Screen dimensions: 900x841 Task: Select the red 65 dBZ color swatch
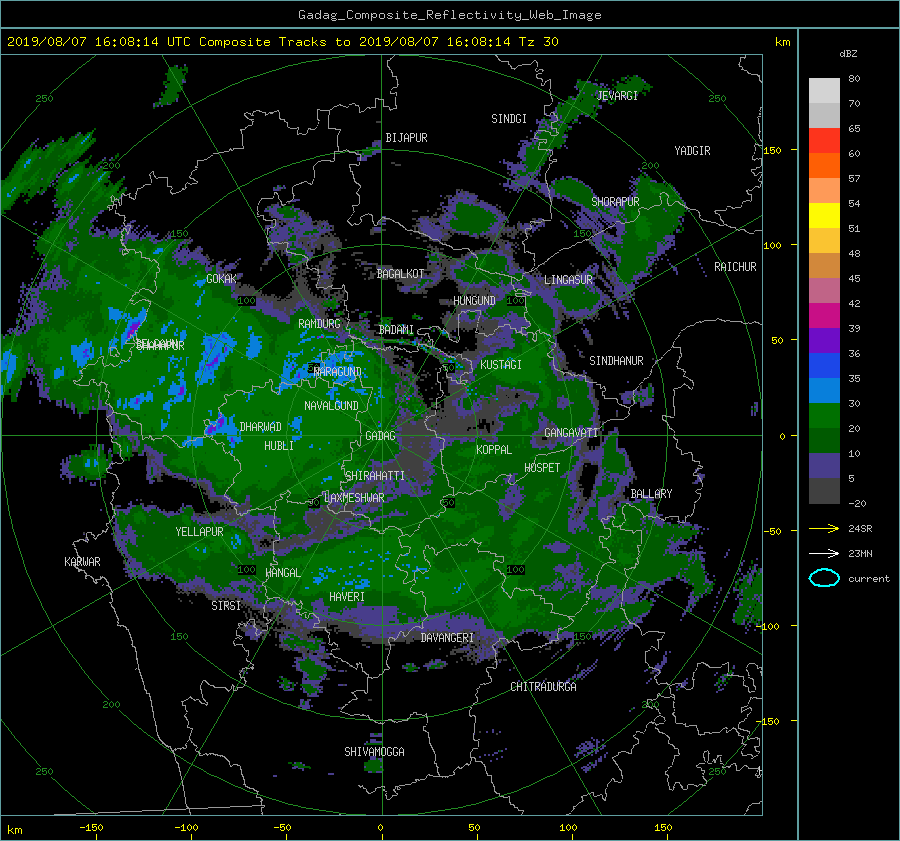click(x=824, y=141)
